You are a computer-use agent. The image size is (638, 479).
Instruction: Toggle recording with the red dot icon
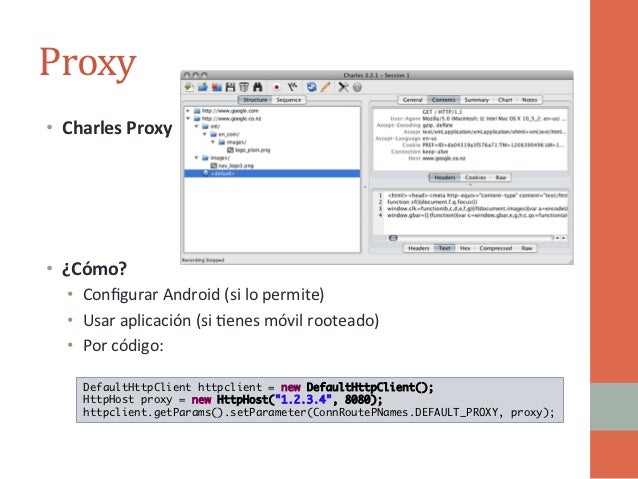click(x=277, y=87)
